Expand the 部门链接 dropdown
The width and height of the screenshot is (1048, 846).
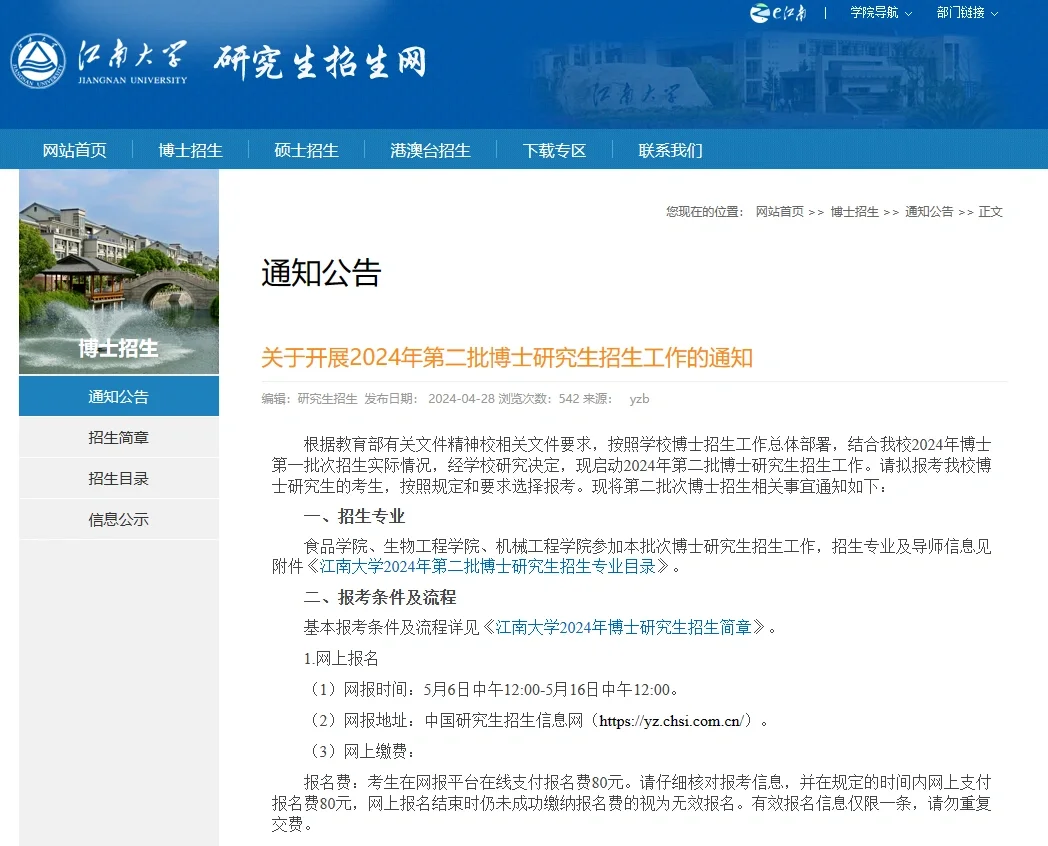(x=967, y=13)
